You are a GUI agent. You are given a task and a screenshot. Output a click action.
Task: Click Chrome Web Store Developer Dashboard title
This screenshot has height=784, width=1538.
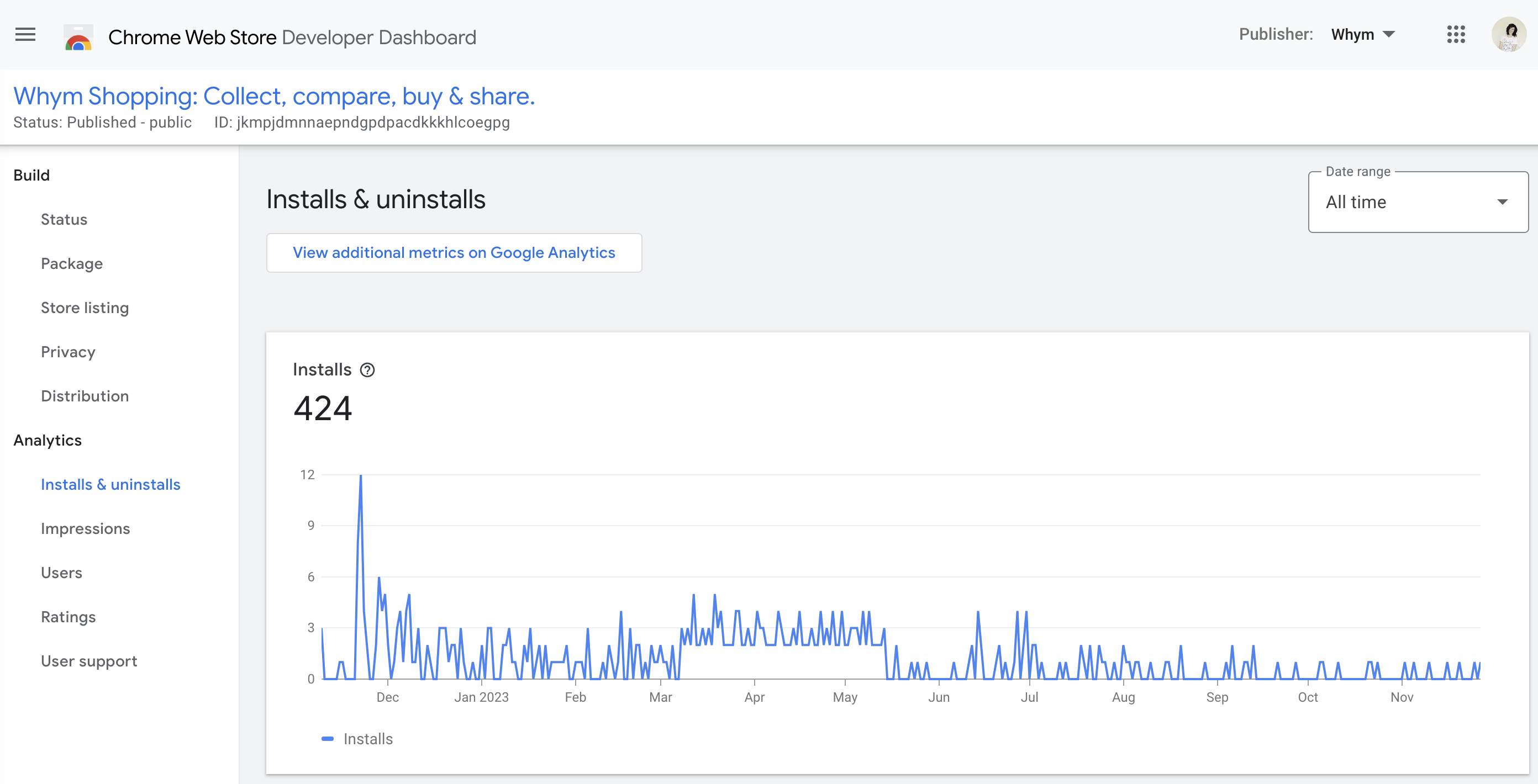pyautogui.click(x=292, y=38)
